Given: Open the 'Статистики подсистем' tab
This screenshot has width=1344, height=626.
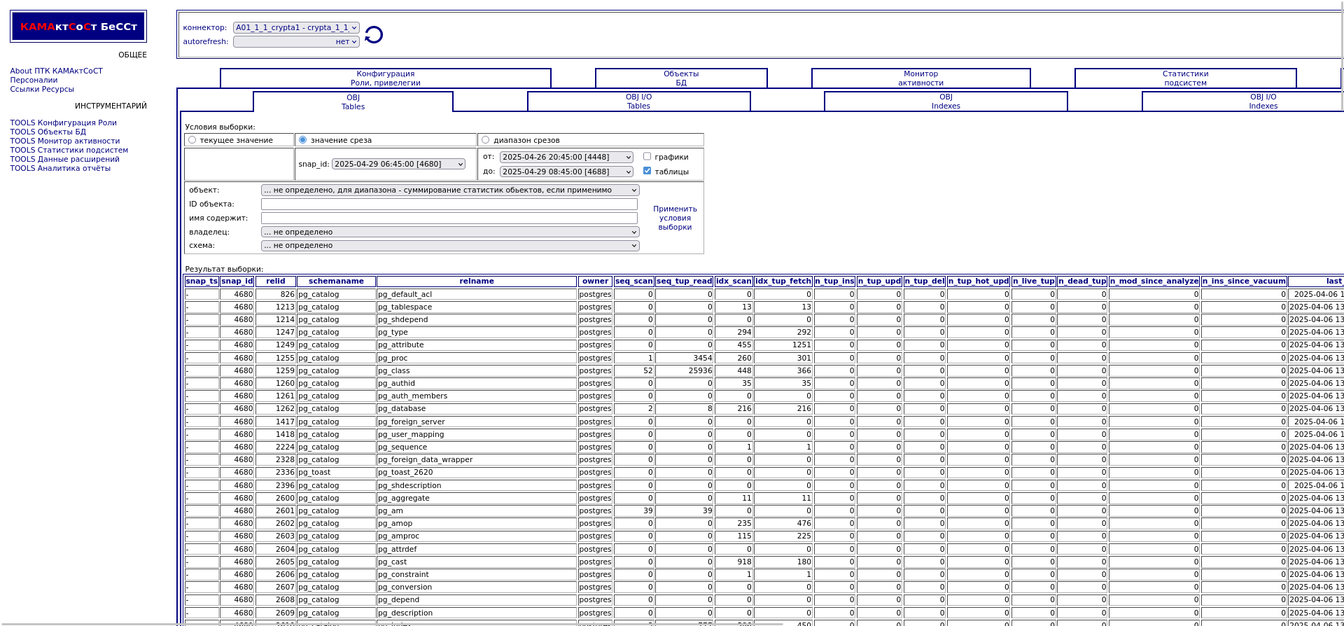Looking at the screenshot, I should click(x=1185, y=78).
